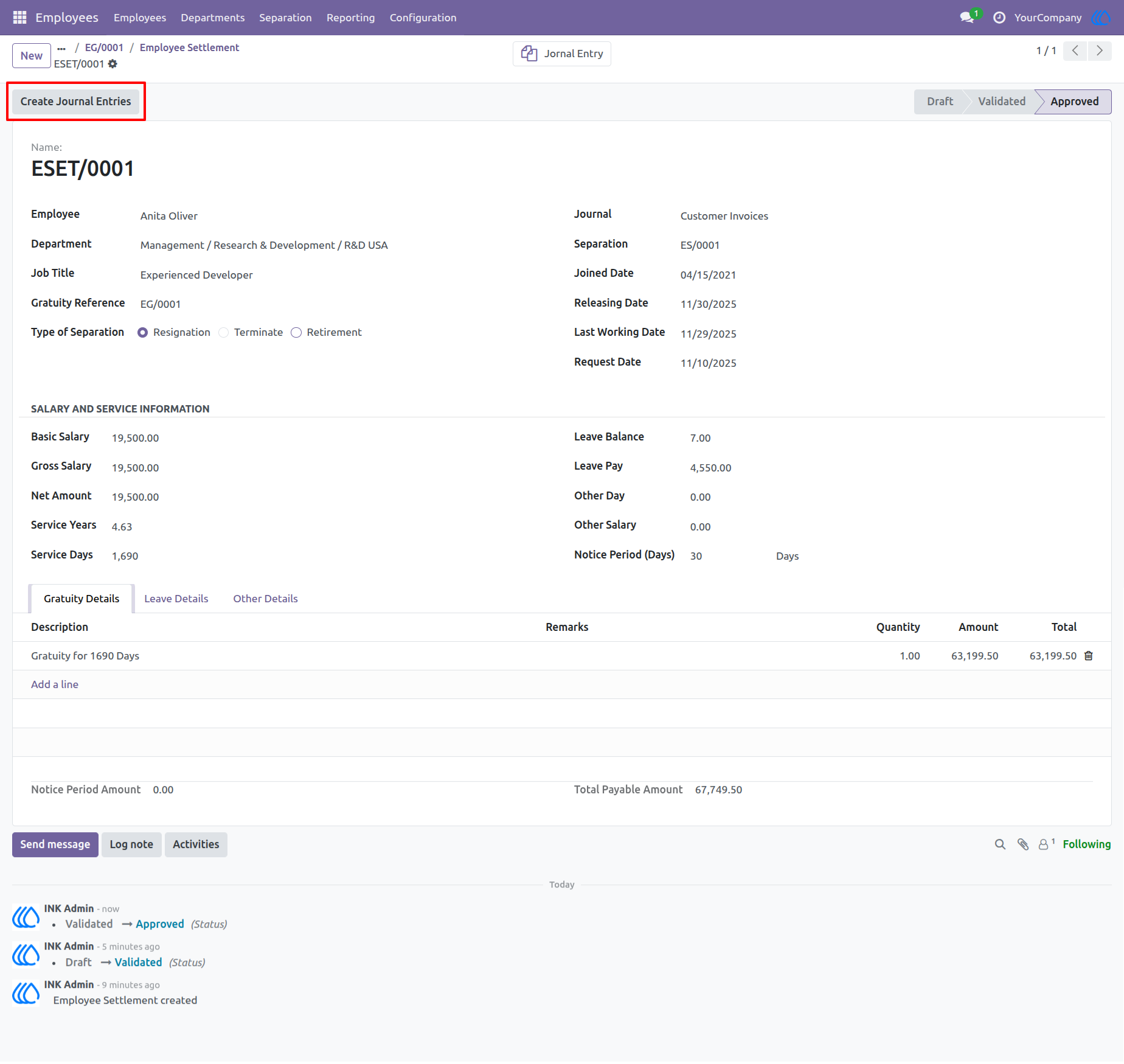The width and height of the screenshot is (1124, 1064).
Task: Open the Departments menu
Action: 213,18
